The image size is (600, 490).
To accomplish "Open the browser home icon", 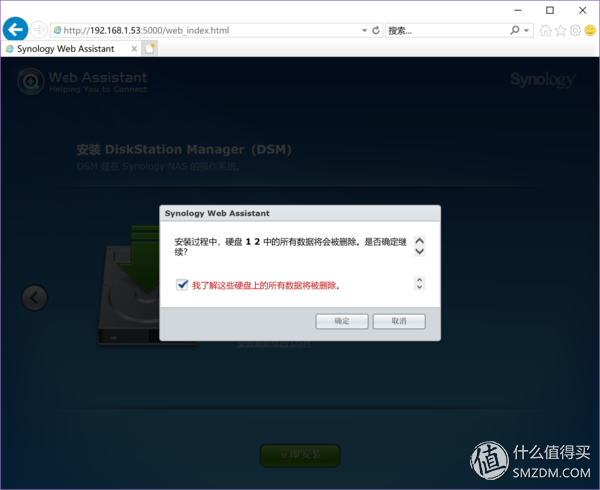I will (x=545, y=30).
